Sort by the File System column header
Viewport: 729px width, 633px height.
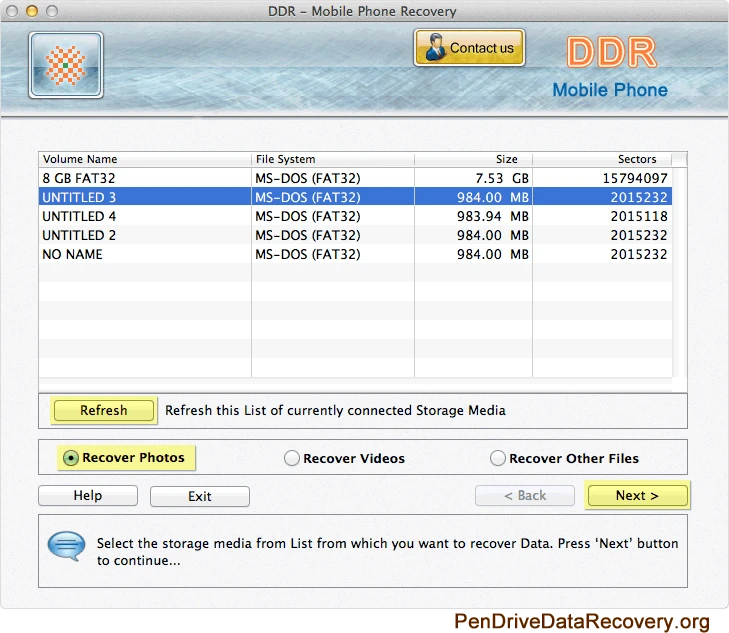coord(332,159)
